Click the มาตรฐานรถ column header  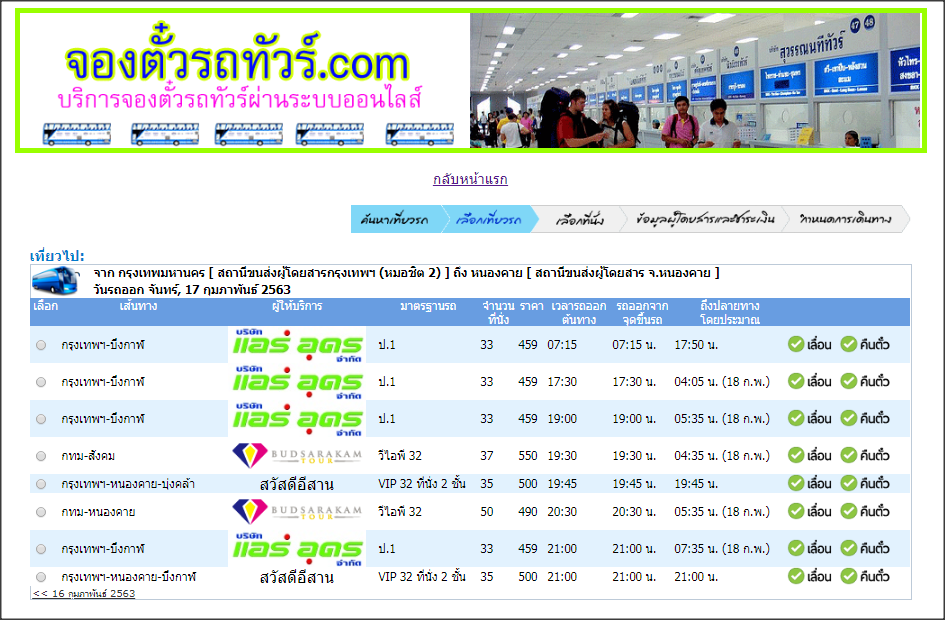coord(428,306)
